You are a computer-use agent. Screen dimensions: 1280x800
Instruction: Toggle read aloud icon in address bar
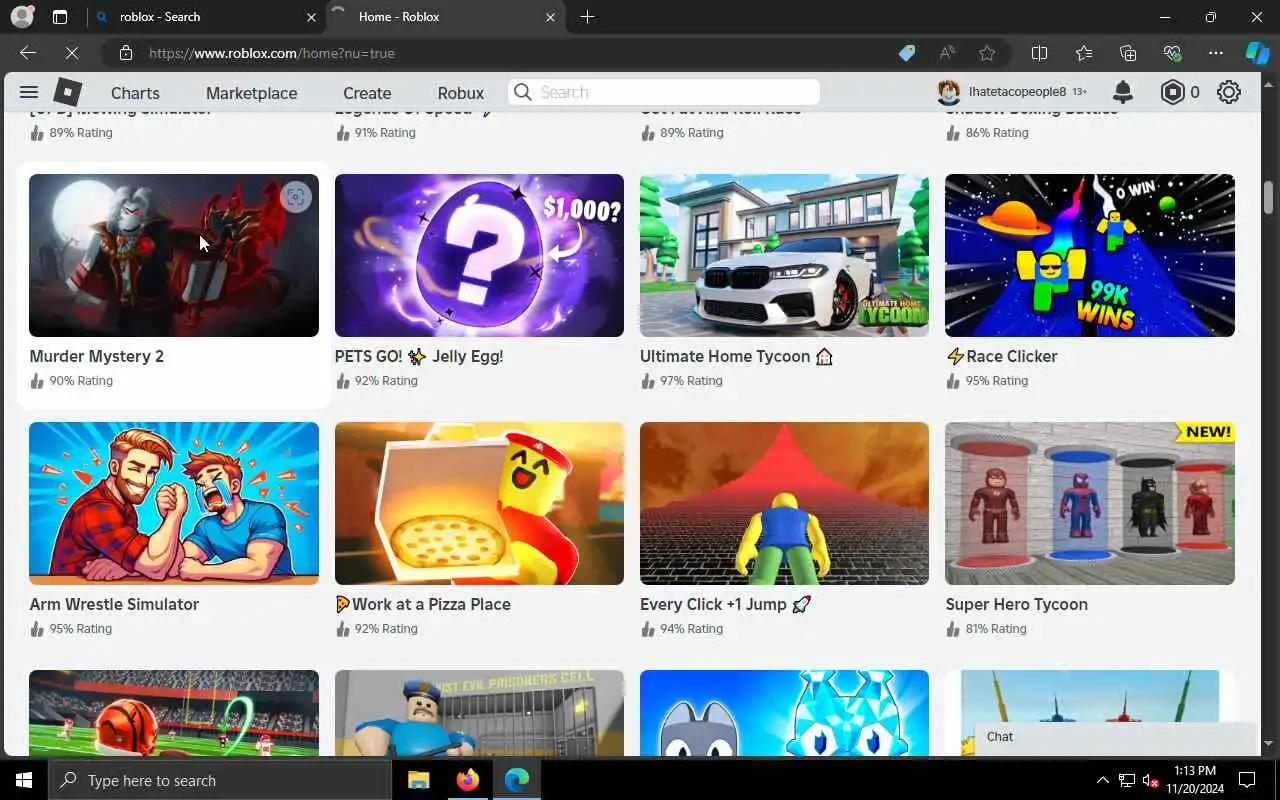(x=947, y=53)
